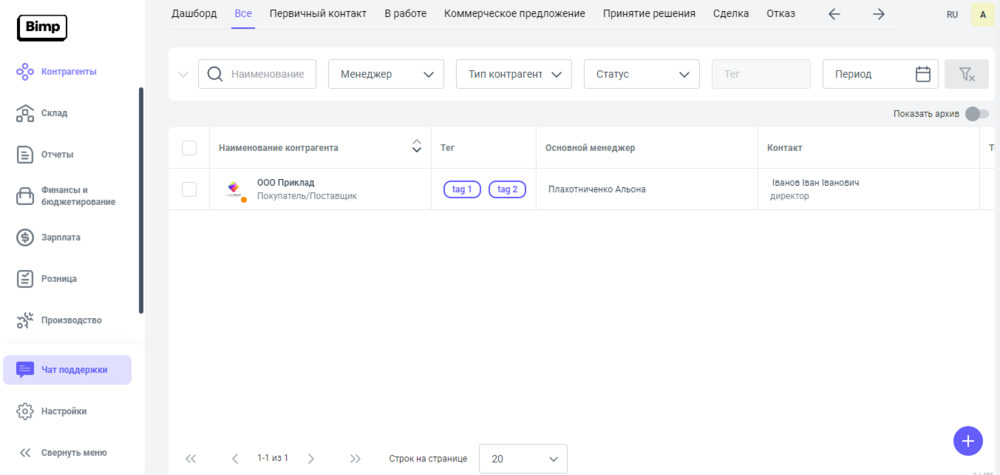The image size is (1000, 475).
Task: Open the Розница retail icon
Action: [26, 279]
